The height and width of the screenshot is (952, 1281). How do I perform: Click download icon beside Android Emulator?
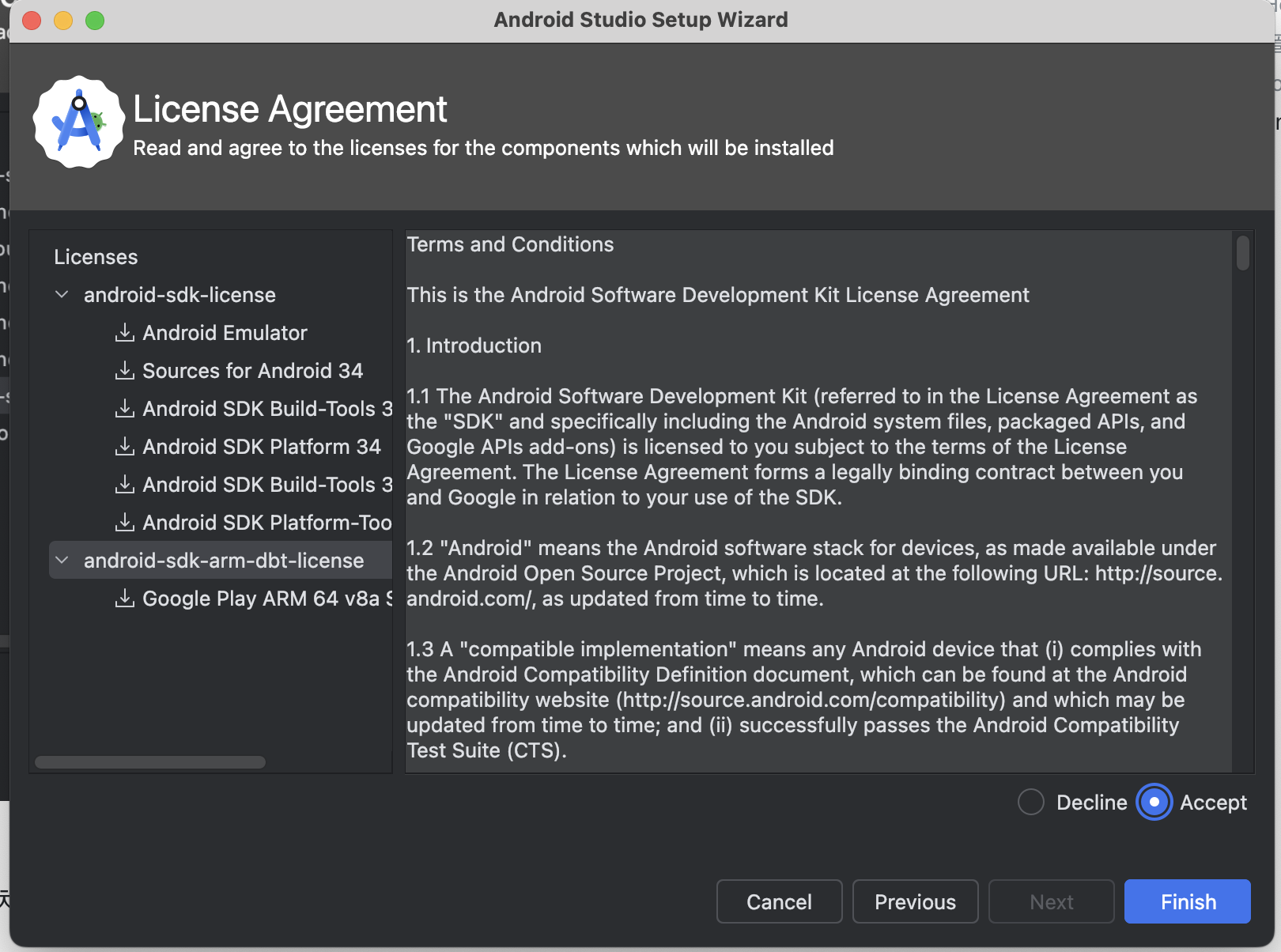click(x=125, y=333)
